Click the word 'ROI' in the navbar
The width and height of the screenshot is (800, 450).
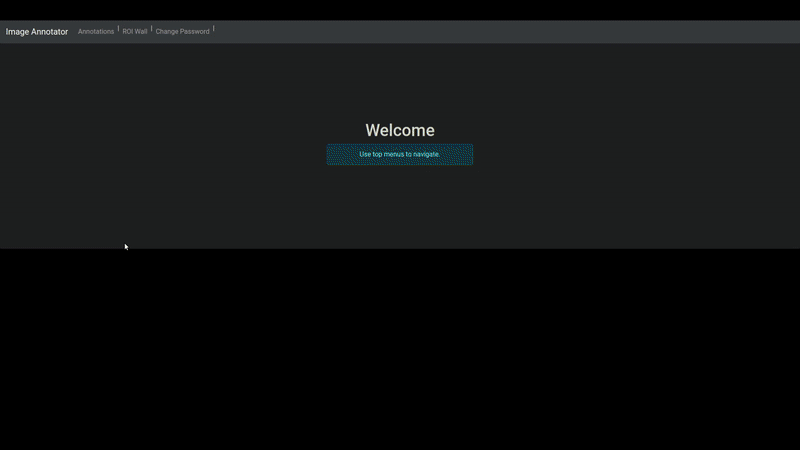point(128,32)
